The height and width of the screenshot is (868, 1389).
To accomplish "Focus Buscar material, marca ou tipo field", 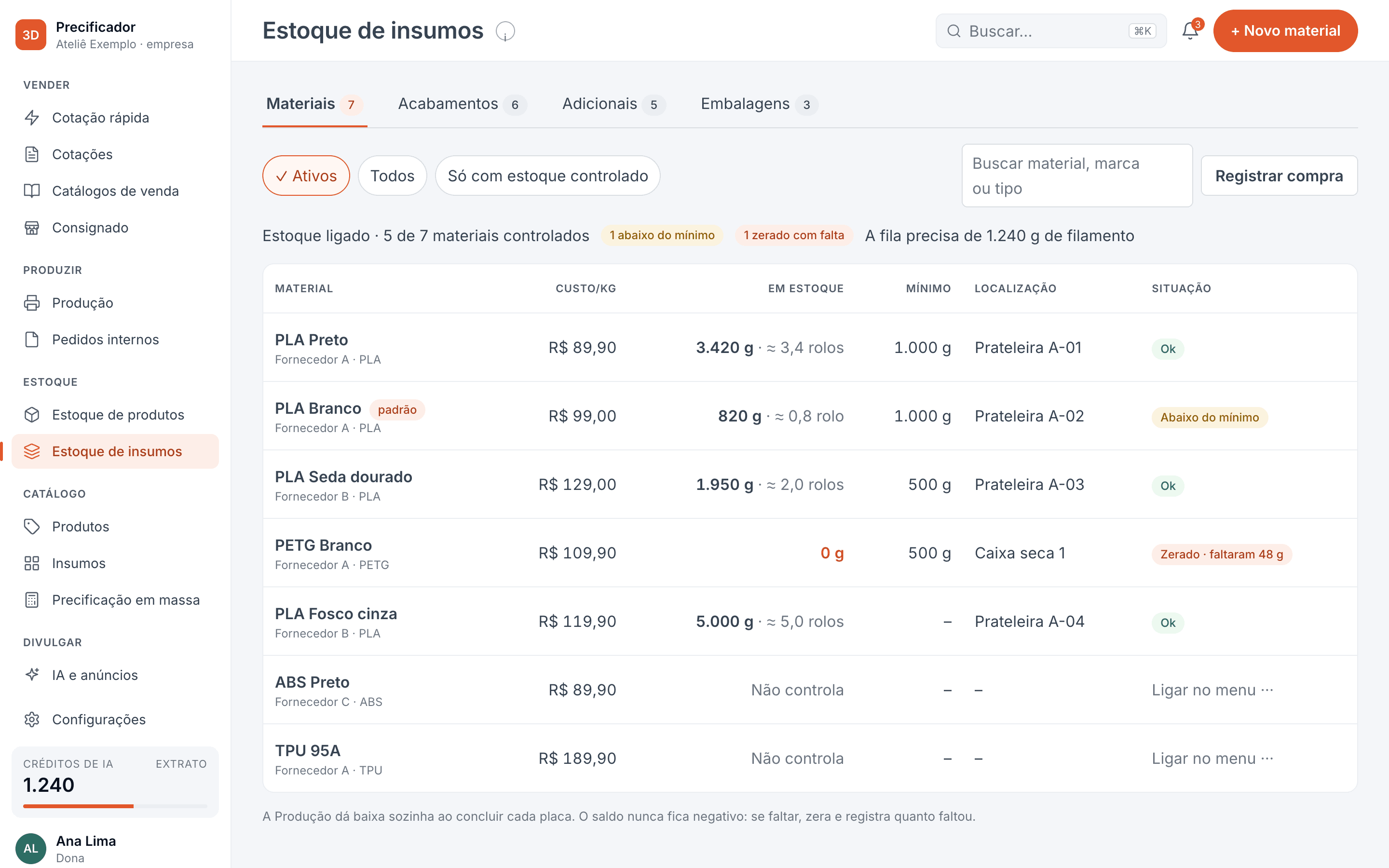I will pos(1077,176).
